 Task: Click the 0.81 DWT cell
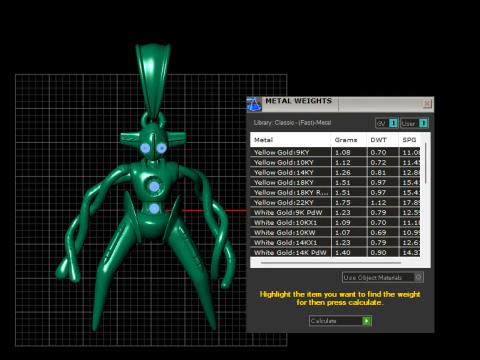tap(382, 172)
